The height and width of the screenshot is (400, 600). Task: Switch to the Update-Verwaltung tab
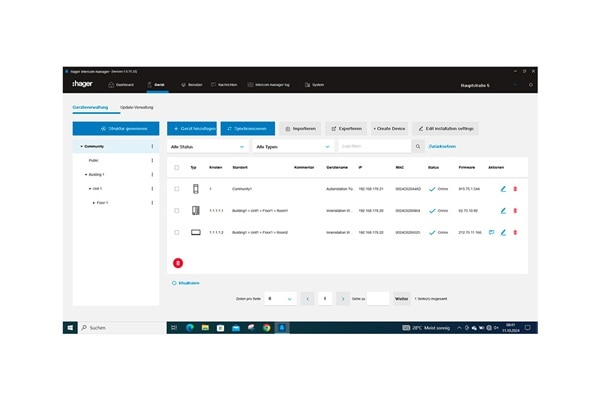[137, 106]
